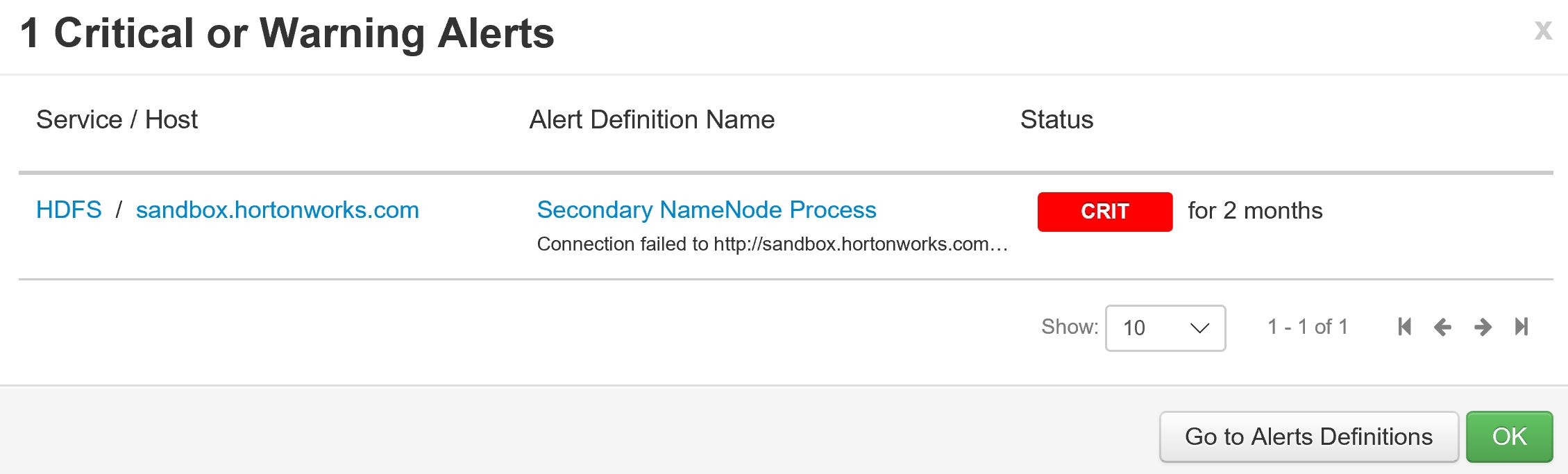
Task: Open the sandbox.hortonworks.com host link
Action: coord(277,210)
